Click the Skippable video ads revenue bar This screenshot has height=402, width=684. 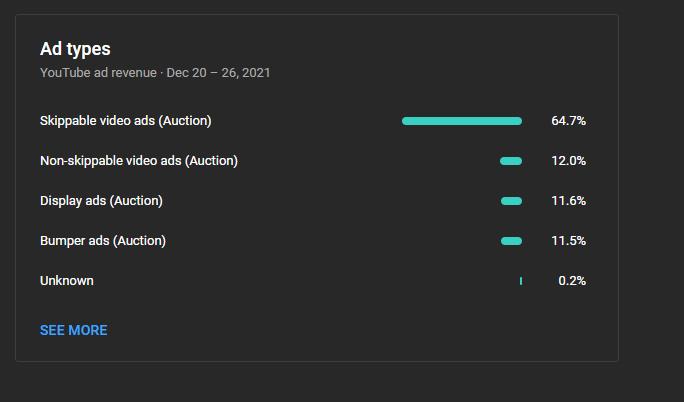461,121
